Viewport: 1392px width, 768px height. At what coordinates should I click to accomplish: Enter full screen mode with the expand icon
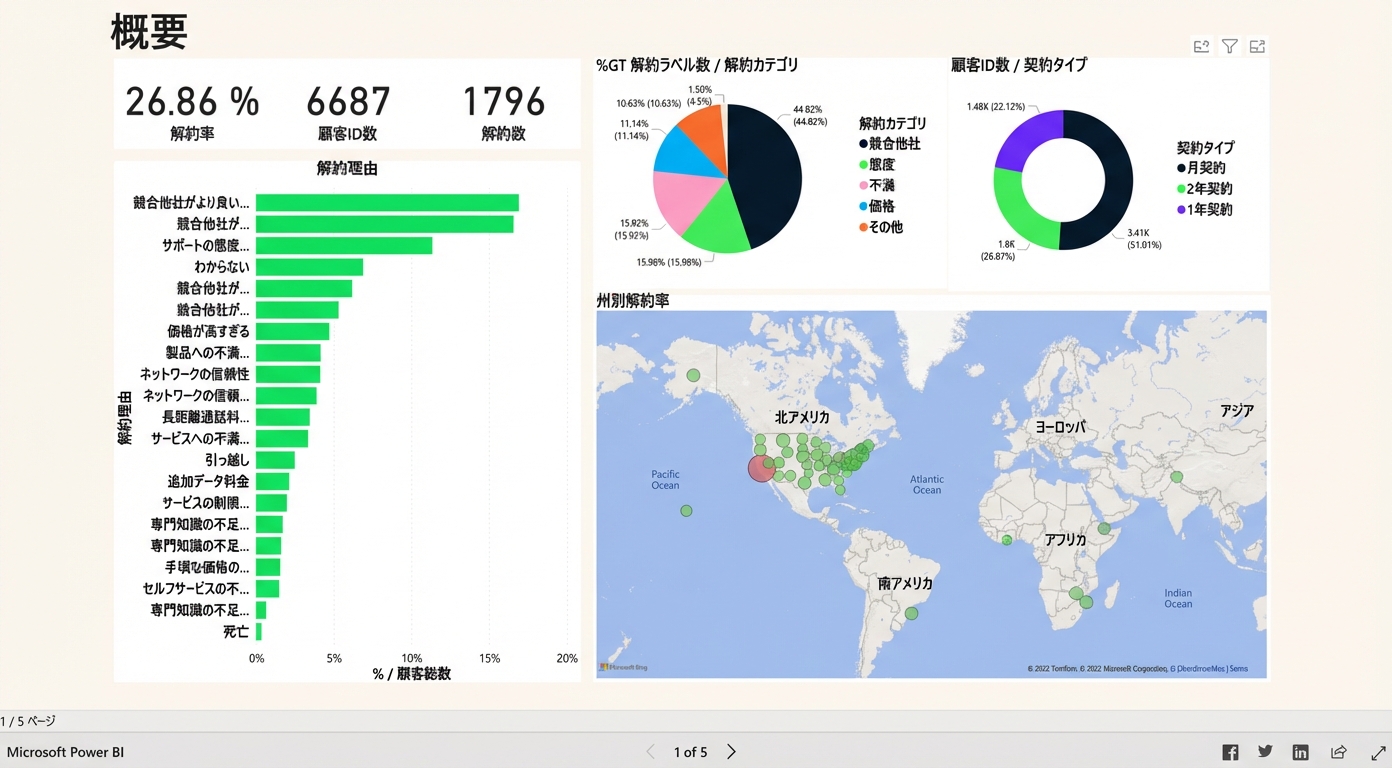coord(1378,752)
